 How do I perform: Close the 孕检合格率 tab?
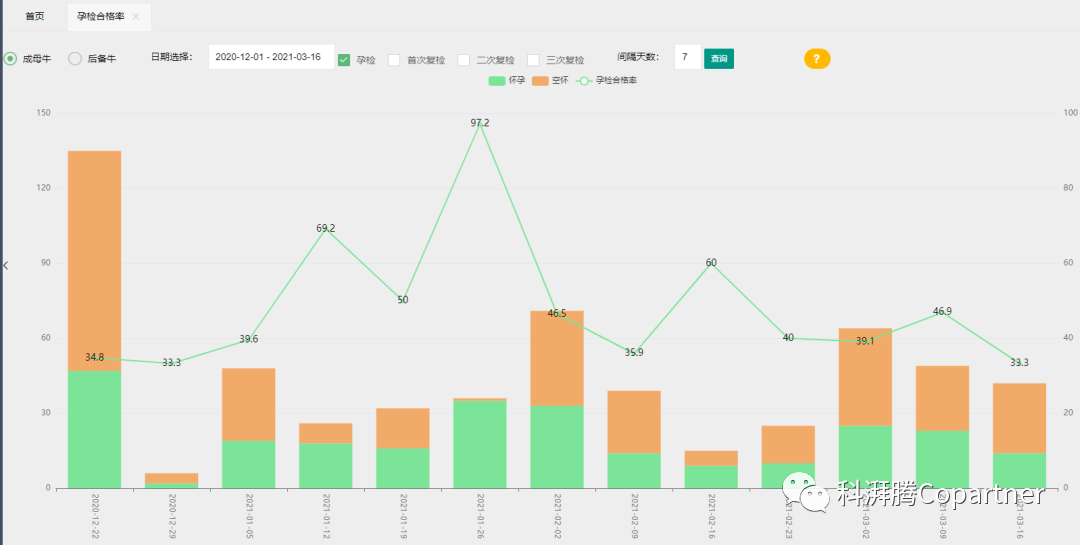point(136,17)
